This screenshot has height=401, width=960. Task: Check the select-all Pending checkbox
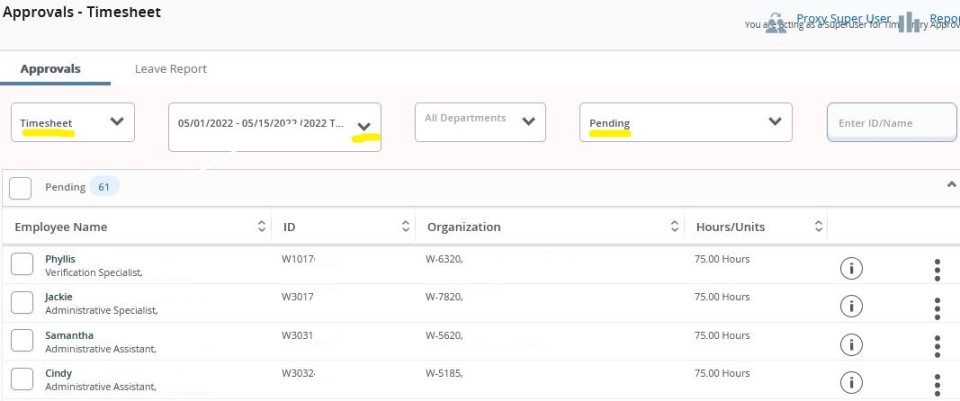point(21,188)
